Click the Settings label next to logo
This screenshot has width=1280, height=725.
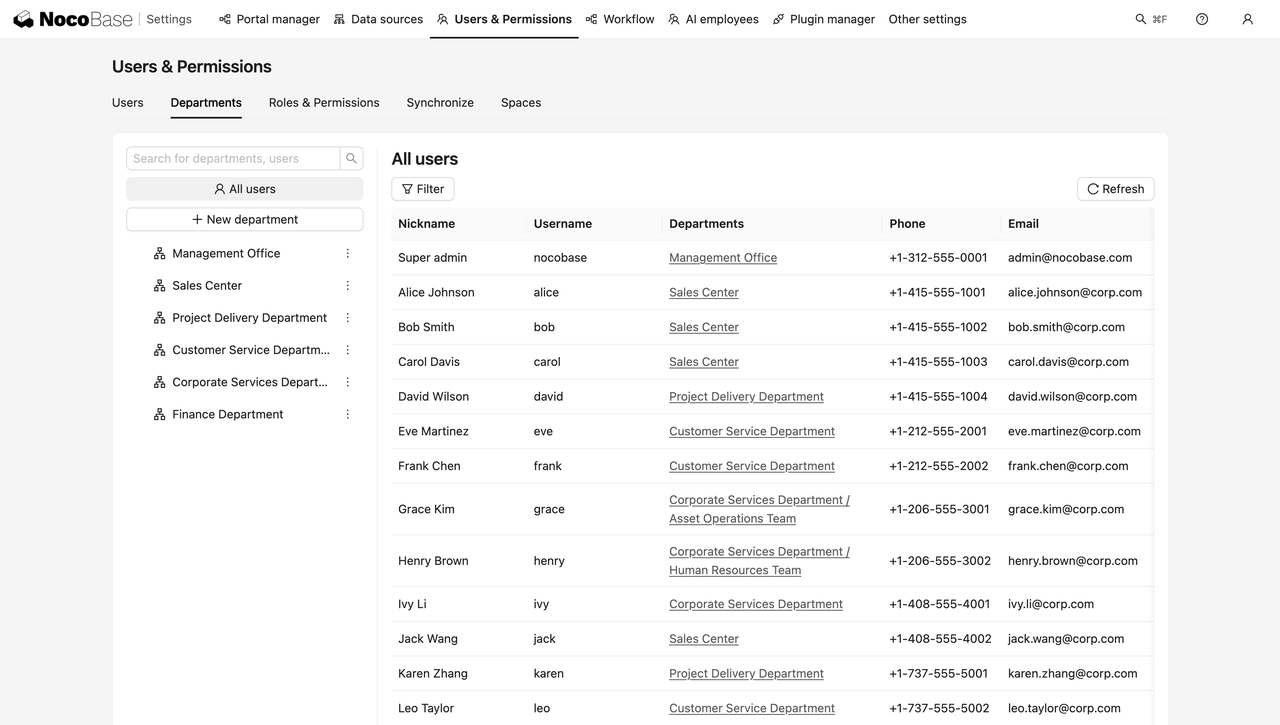(x=169, y=19)
